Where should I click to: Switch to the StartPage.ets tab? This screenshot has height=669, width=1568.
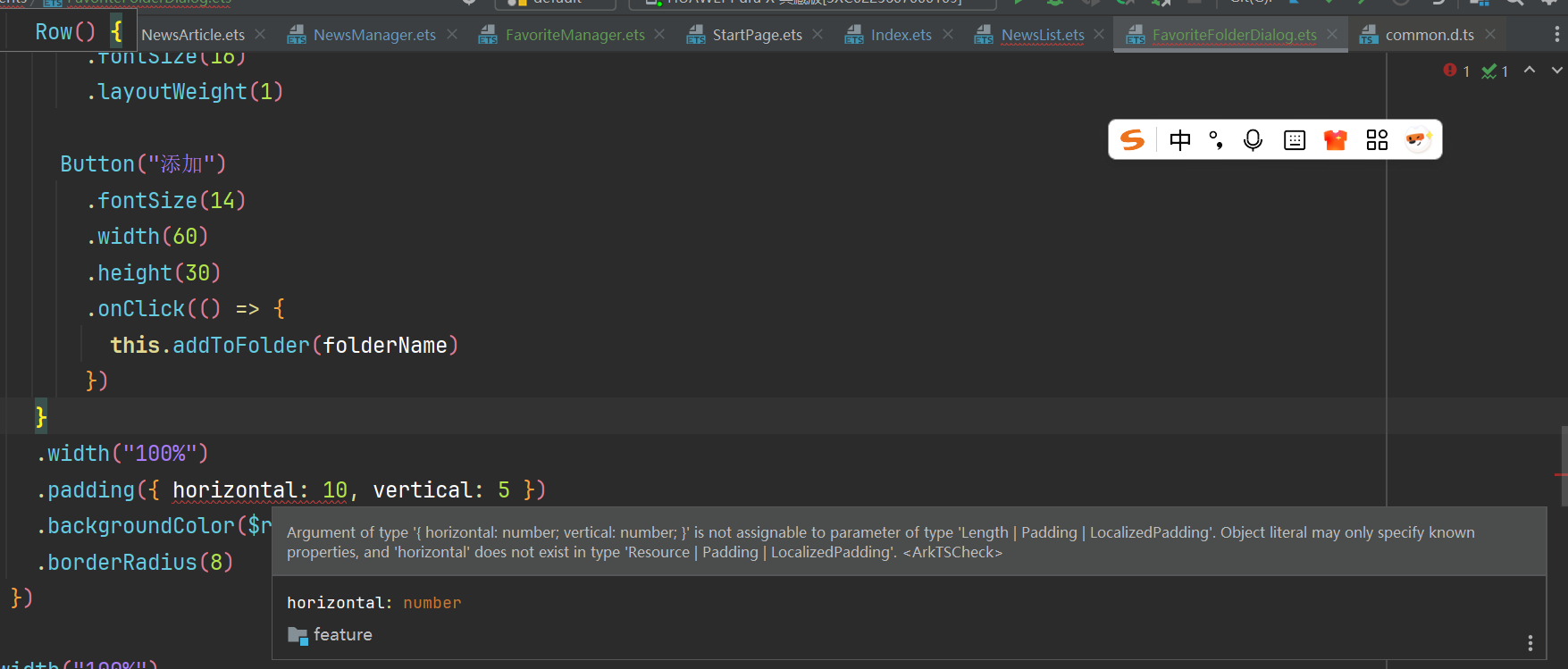pos(756,35)
